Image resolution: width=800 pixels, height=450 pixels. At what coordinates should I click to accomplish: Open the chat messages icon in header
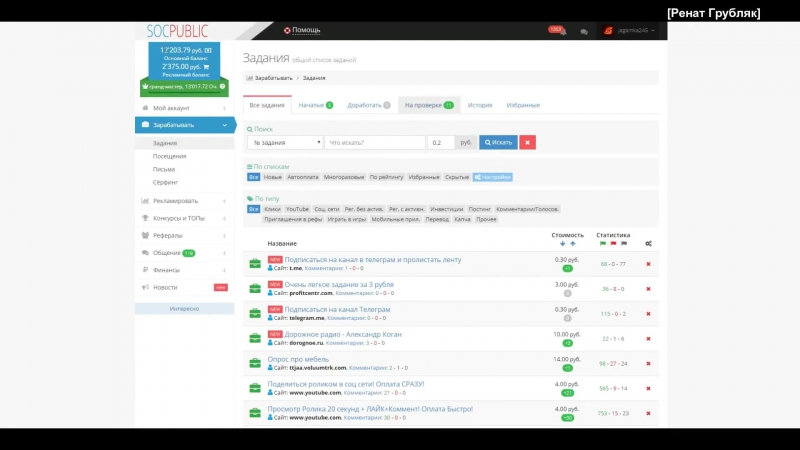pyautogui.click(x=584, y=31)
